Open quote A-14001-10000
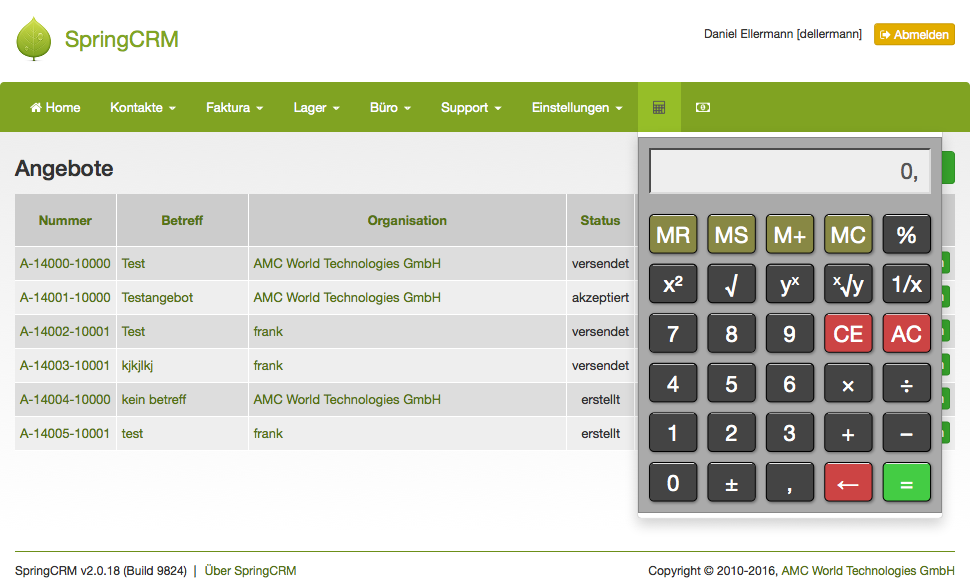The height and width of the screenshot is (587, 971). pyautogui.click(x=65, y=297)
